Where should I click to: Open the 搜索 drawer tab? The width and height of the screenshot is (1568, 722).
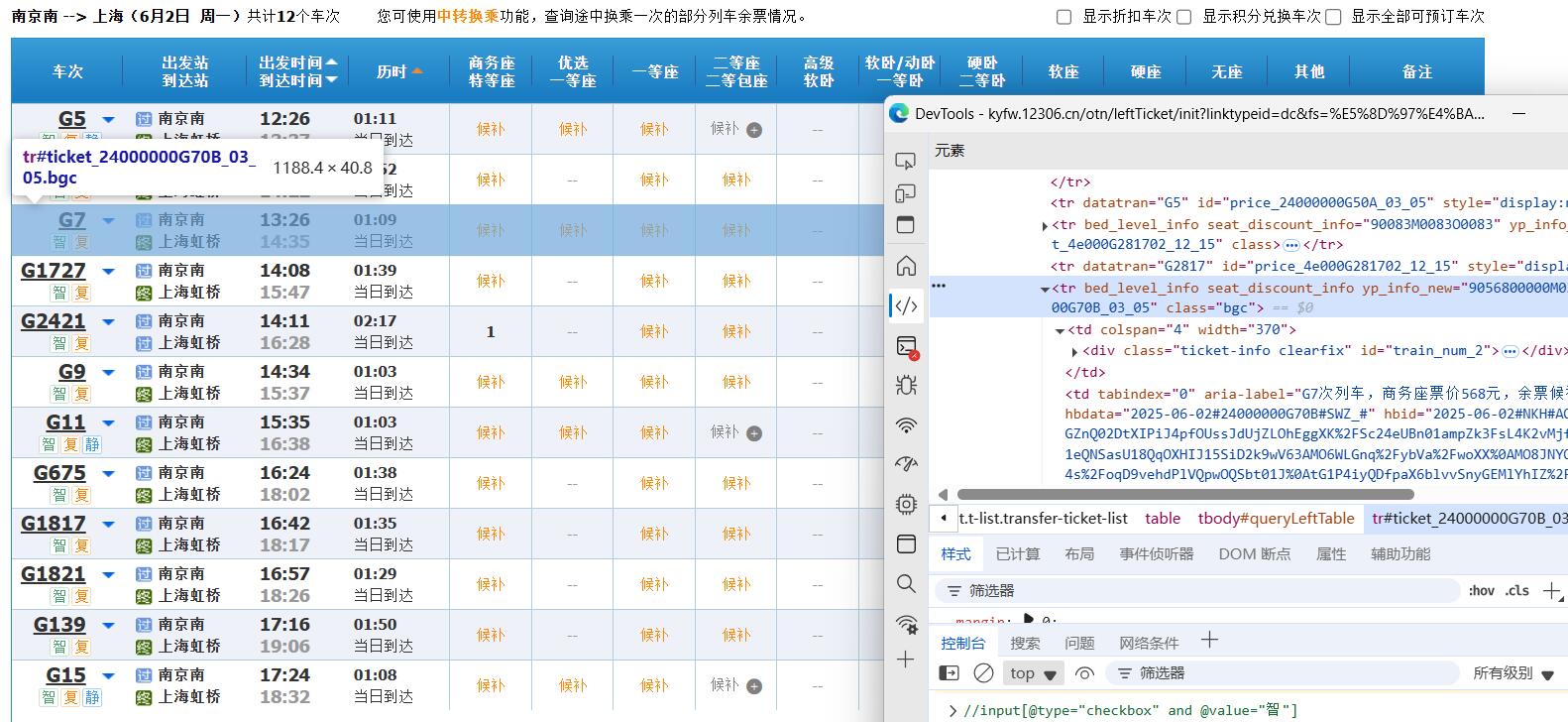(x=1025, y=644)
